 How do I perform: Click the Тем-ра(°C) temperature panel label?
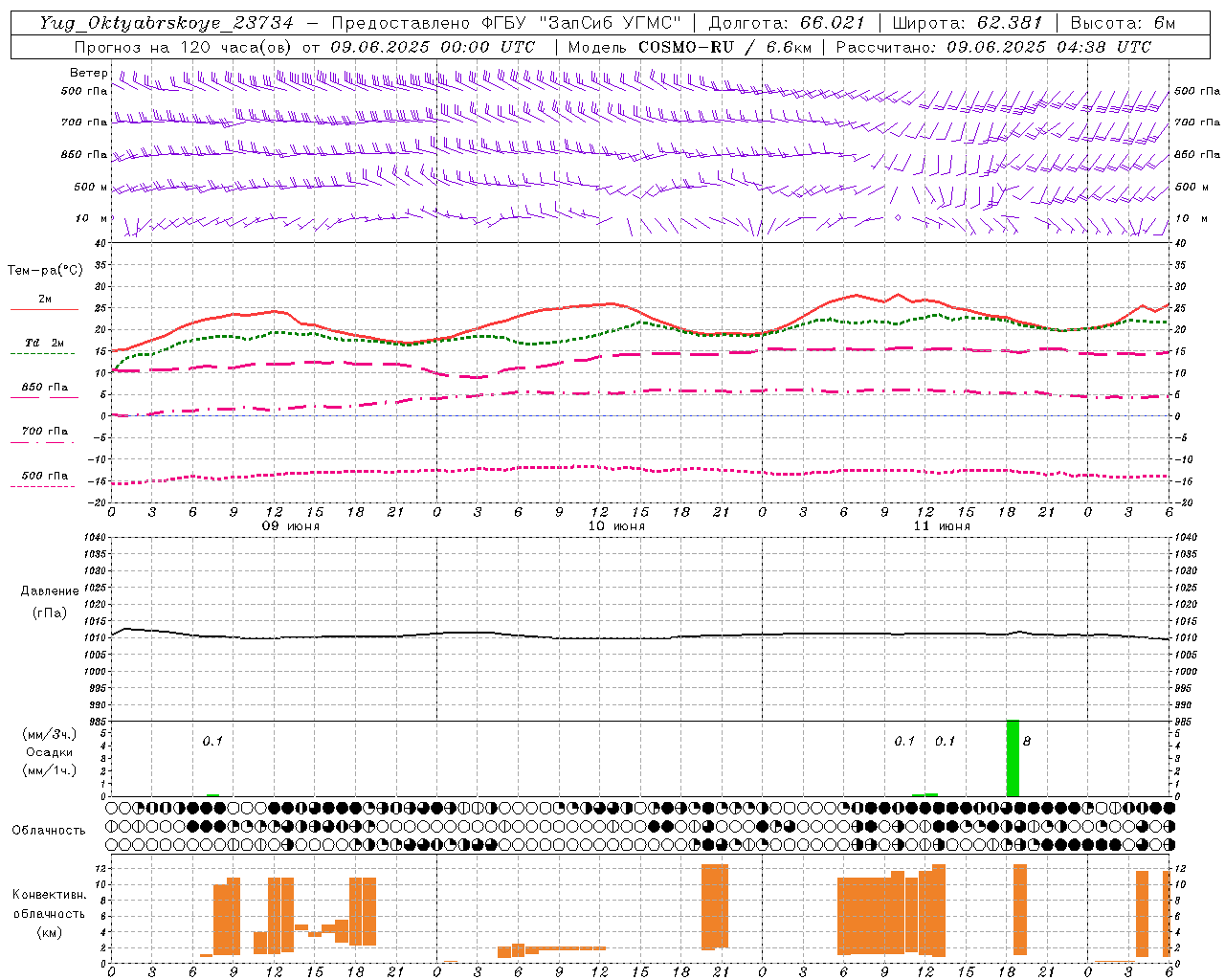coord(45,271)
